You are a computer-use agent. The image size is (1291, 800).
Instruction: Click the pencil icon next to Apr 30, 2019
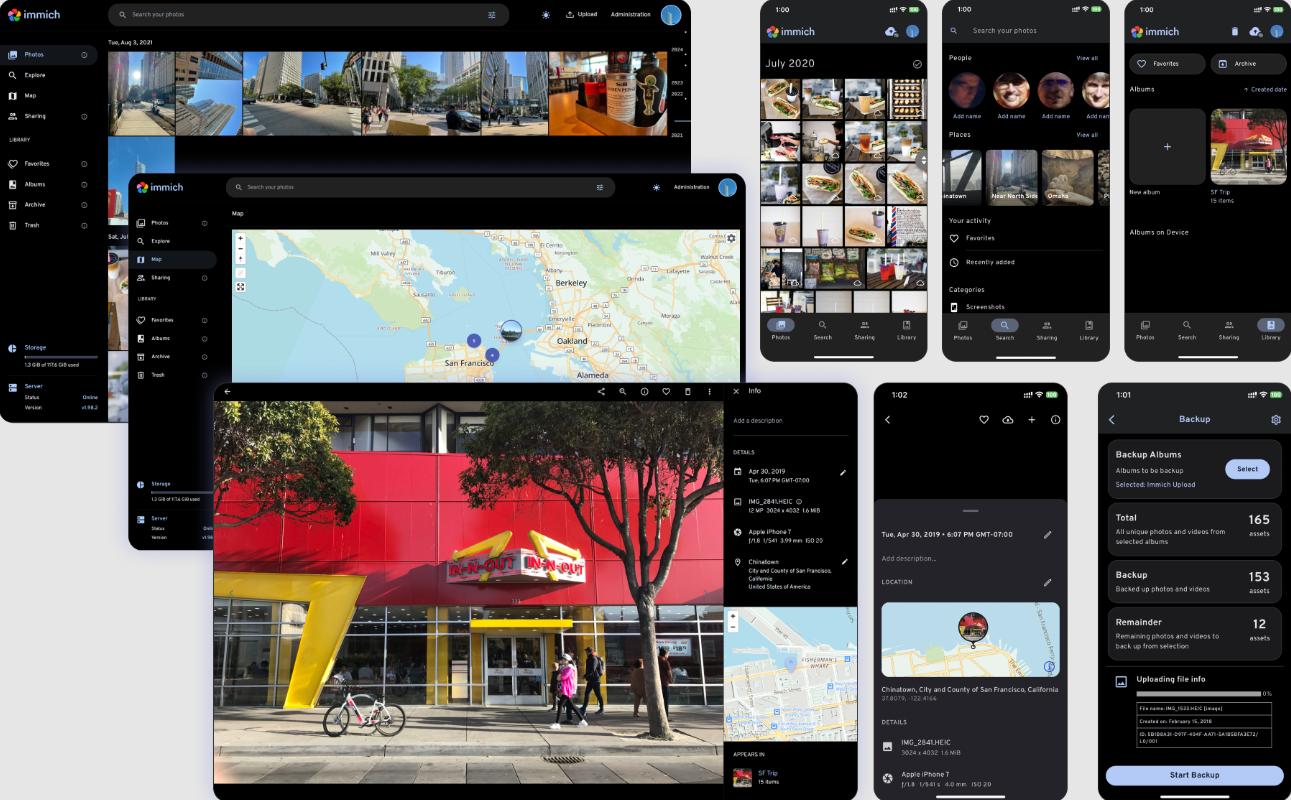click(x=843, y=472)
